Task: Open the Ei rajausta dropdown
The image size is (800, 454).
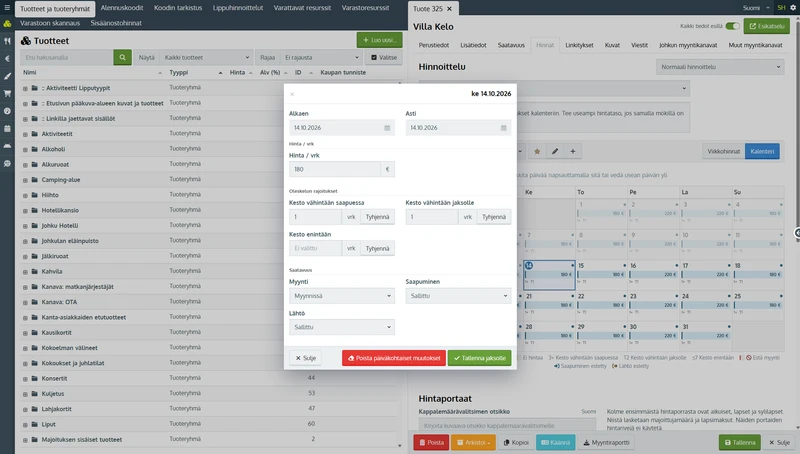Action: point(321,57)
